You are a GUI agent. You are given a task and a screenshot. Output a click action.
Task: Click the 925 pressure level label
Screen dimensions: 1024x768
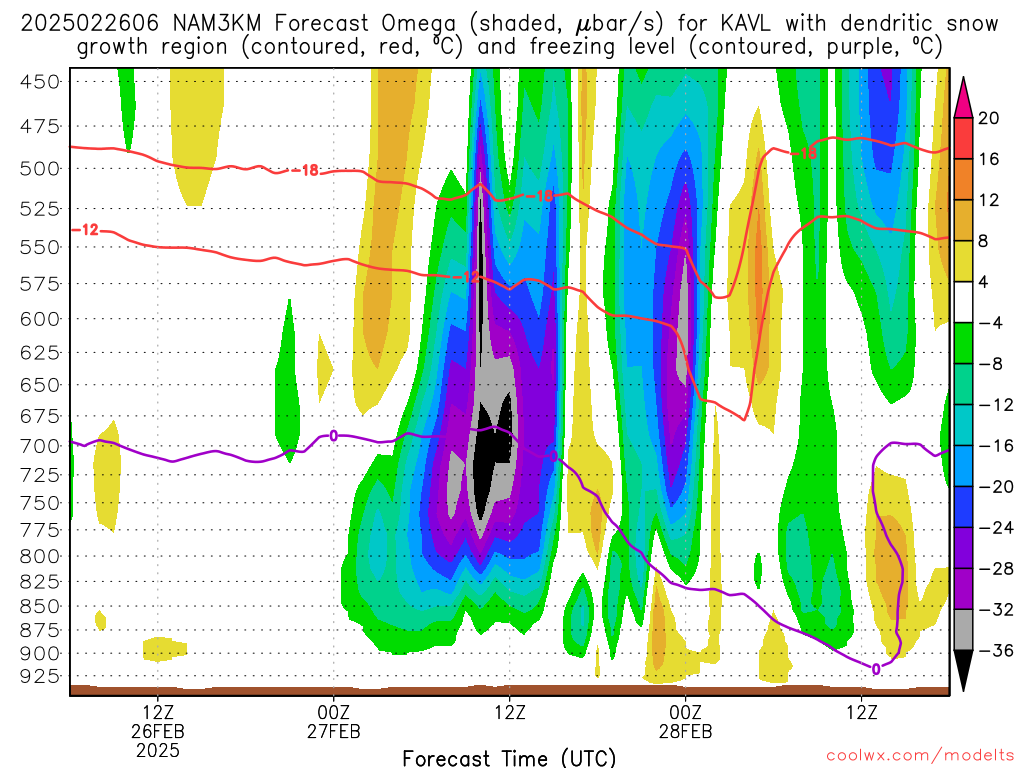(x=40, y=676)
